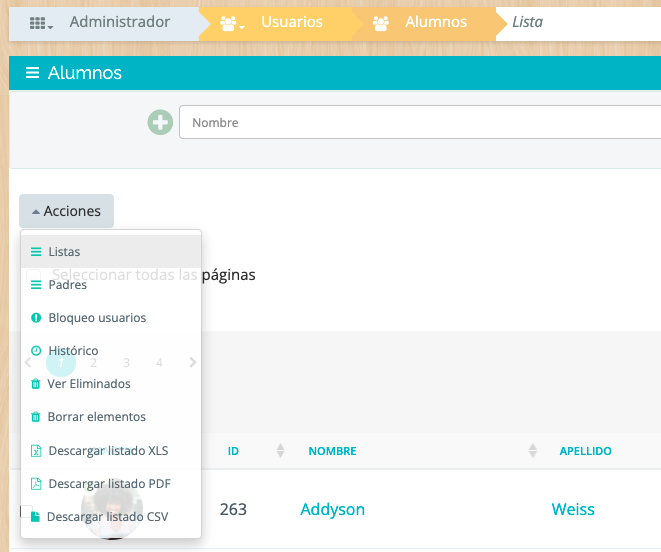Sort by the ID column header
Screen dimensions: 661x552
pos(233,451)
